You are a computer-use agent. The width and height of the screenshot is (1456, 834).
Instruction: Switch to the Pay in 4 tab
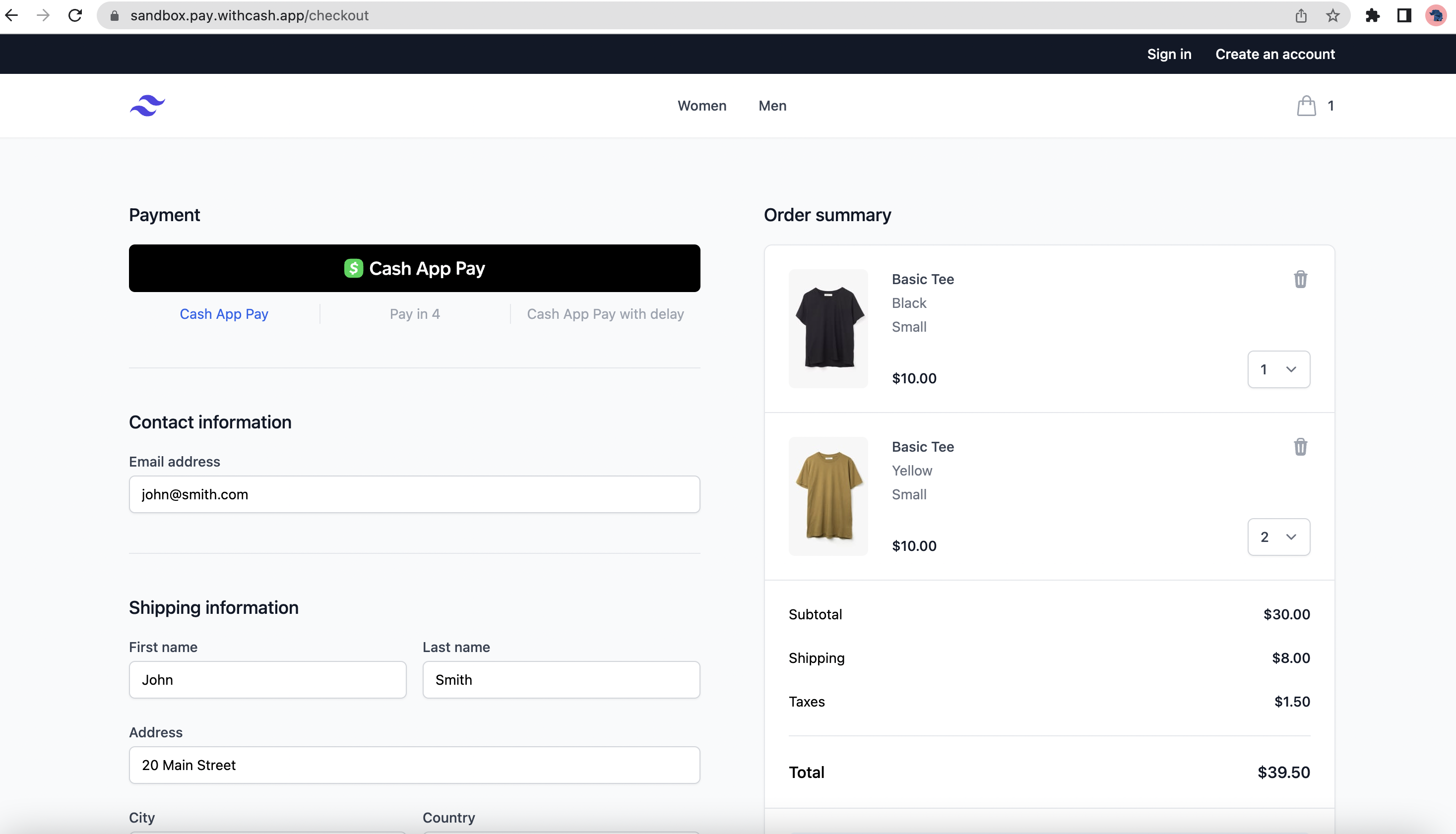(414, 314)
